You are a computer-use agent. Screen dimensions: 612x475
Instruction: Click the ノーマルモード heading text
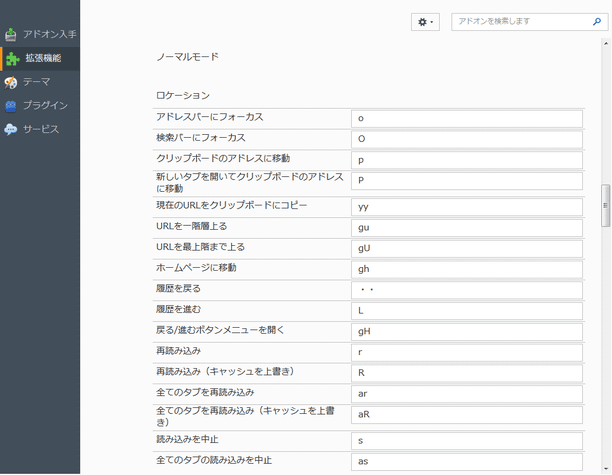[187, 57]
